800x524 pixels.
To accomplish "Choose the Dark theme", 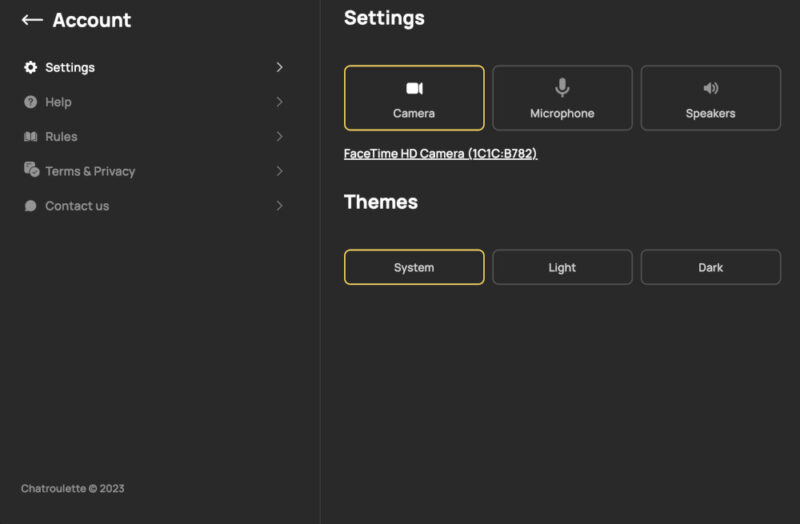I will click(x=711, y=267).
